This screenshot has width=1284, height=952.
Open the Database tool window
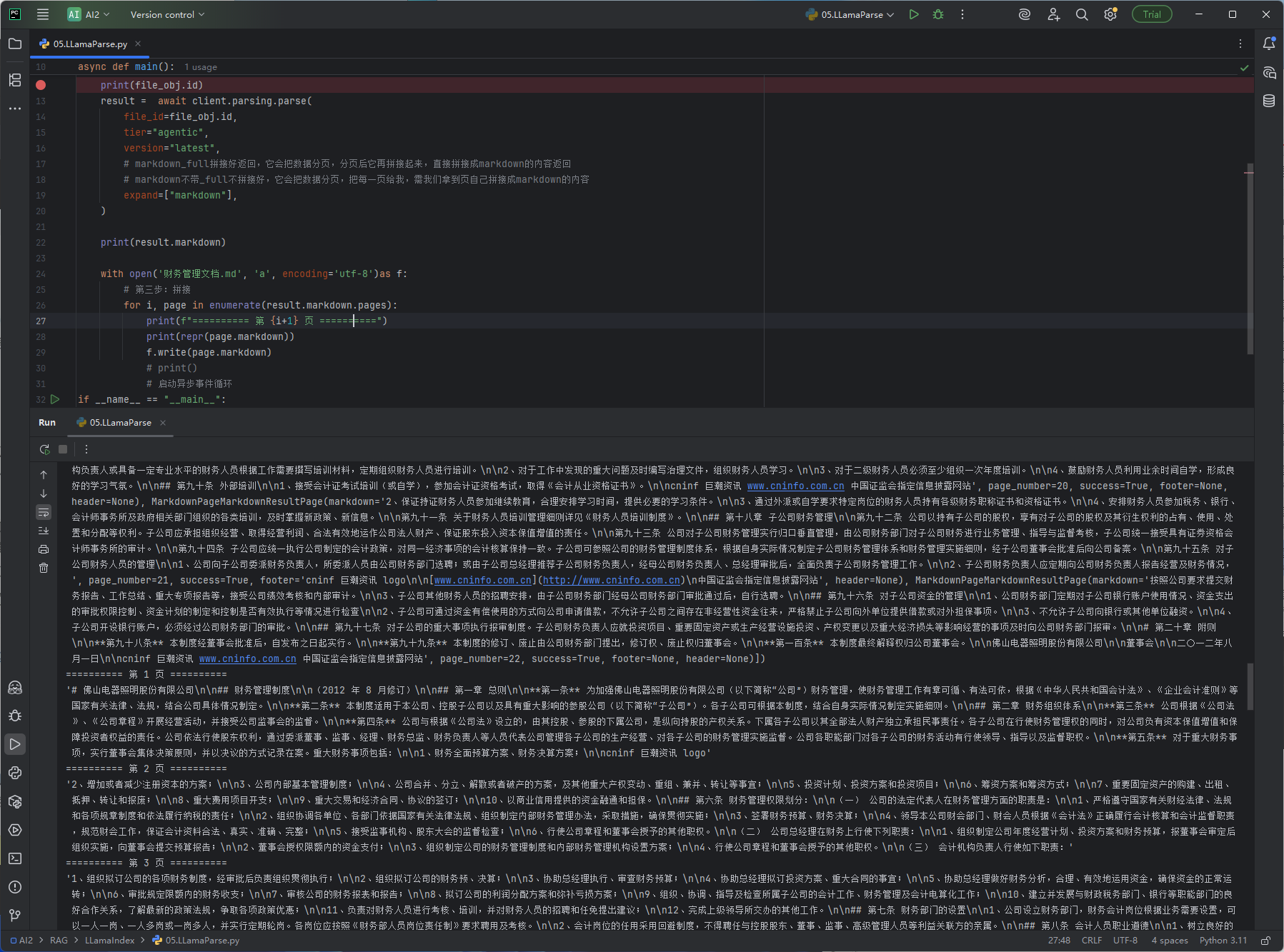coord(1269,101)
